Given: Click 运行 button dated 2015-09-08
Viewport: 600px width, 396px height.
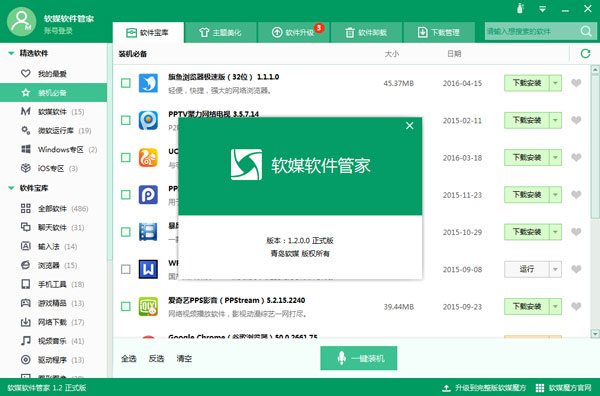Looking at the screenshot, I should (527, 269).
